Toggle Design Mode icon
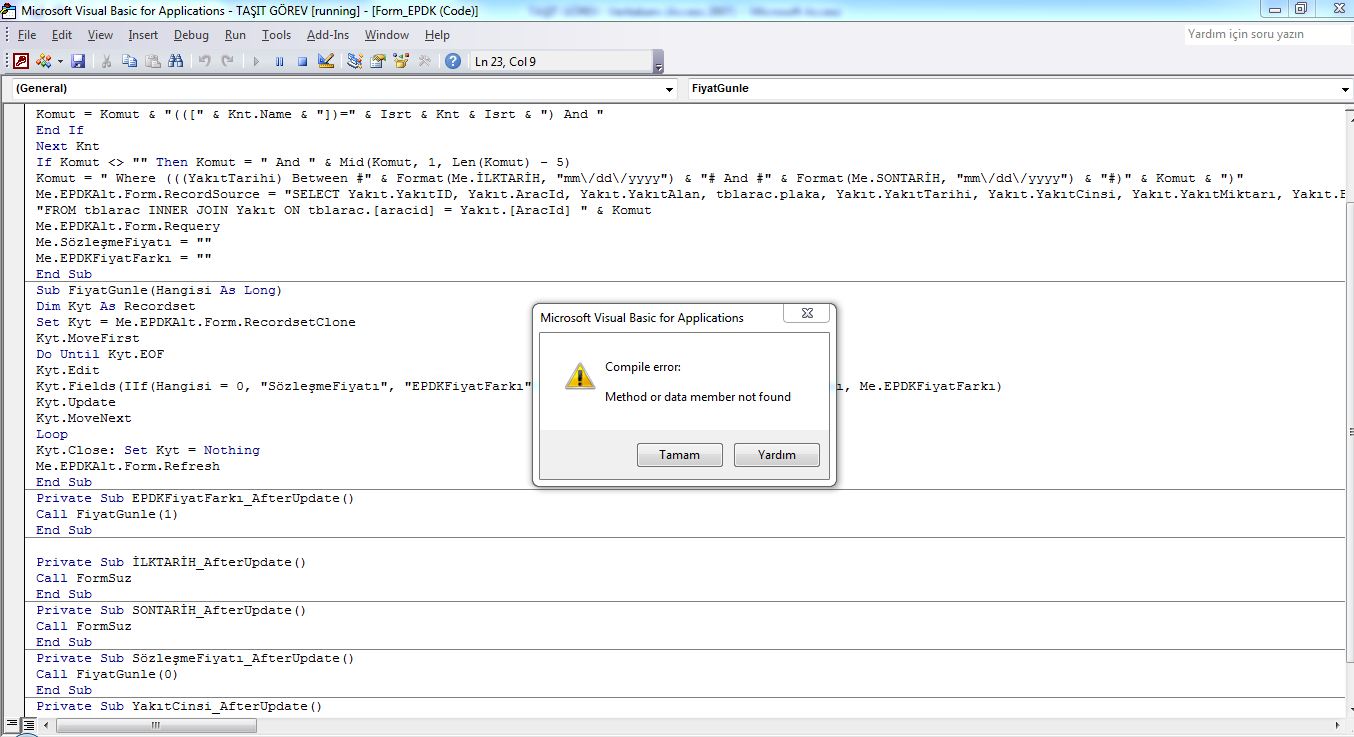The image size is (1354, 737). point(325,61)
